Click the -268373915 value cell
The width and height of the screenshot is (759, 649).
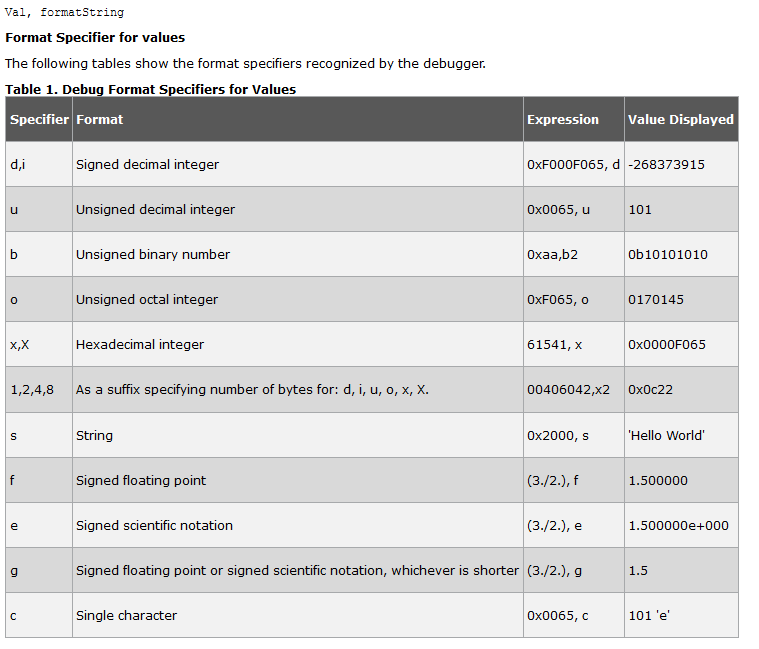click(x=666, y=165)
